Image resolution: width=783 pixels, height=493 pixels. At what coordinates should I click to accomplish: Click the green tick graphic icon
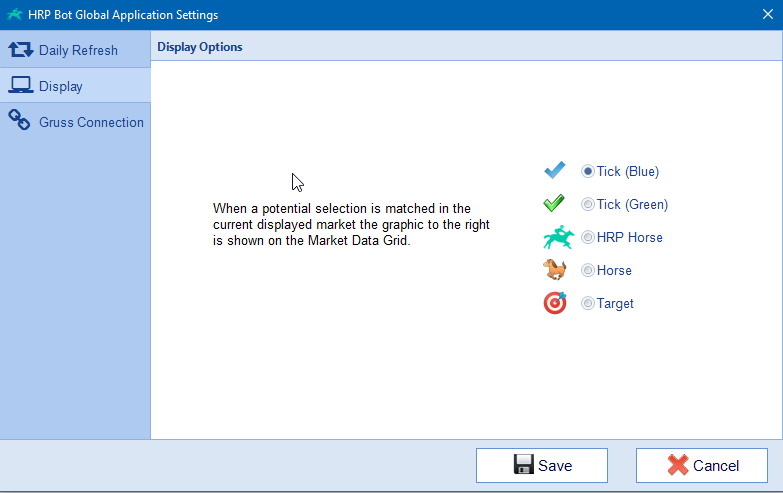(554, 203)
